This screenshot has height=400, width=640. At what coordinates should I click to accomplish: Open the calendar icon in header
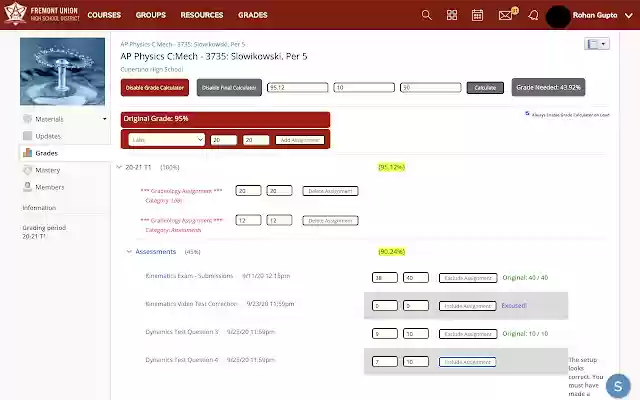[x=477, y=15]
